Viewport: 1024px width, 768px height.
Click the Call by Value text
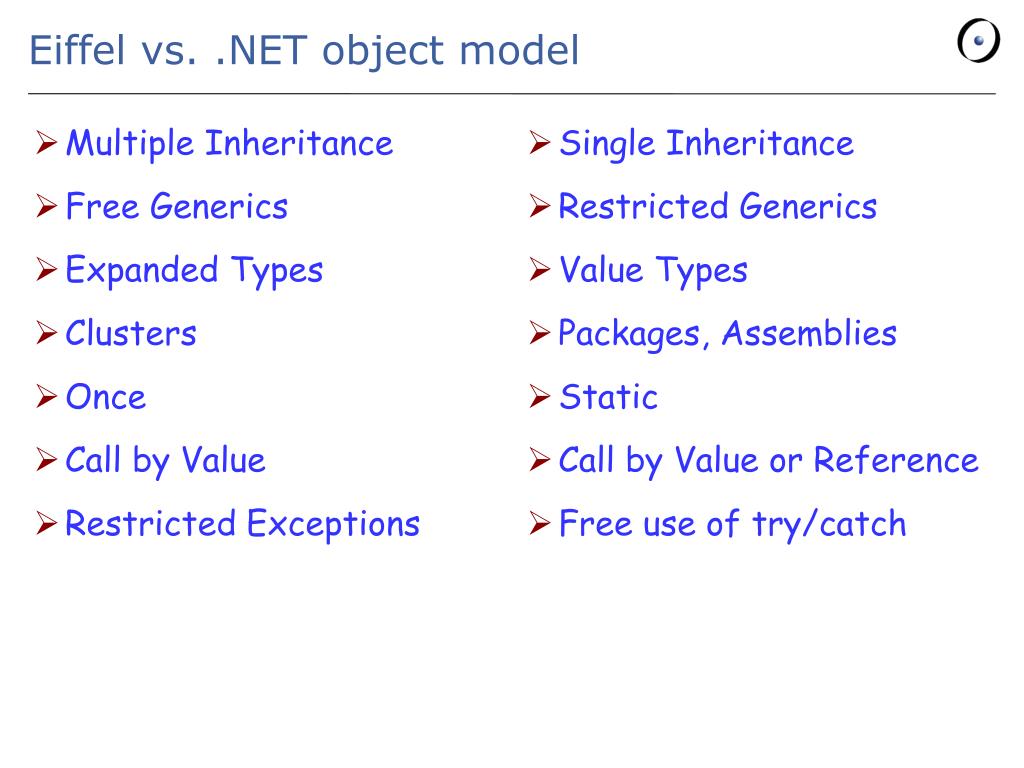coord(165,460)
